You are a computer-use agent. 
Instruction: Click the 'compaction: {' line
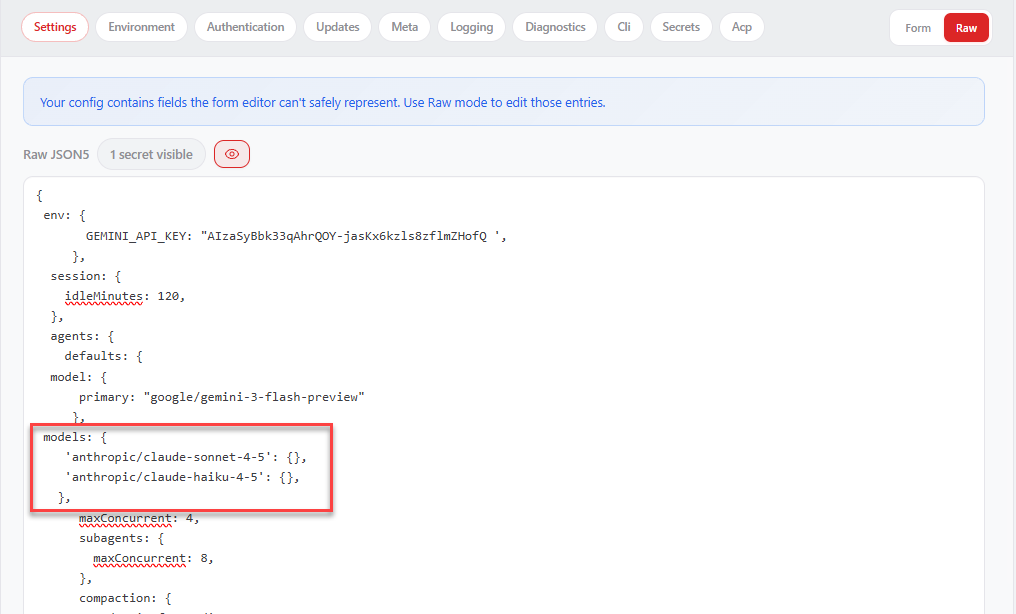coord(125,598)
